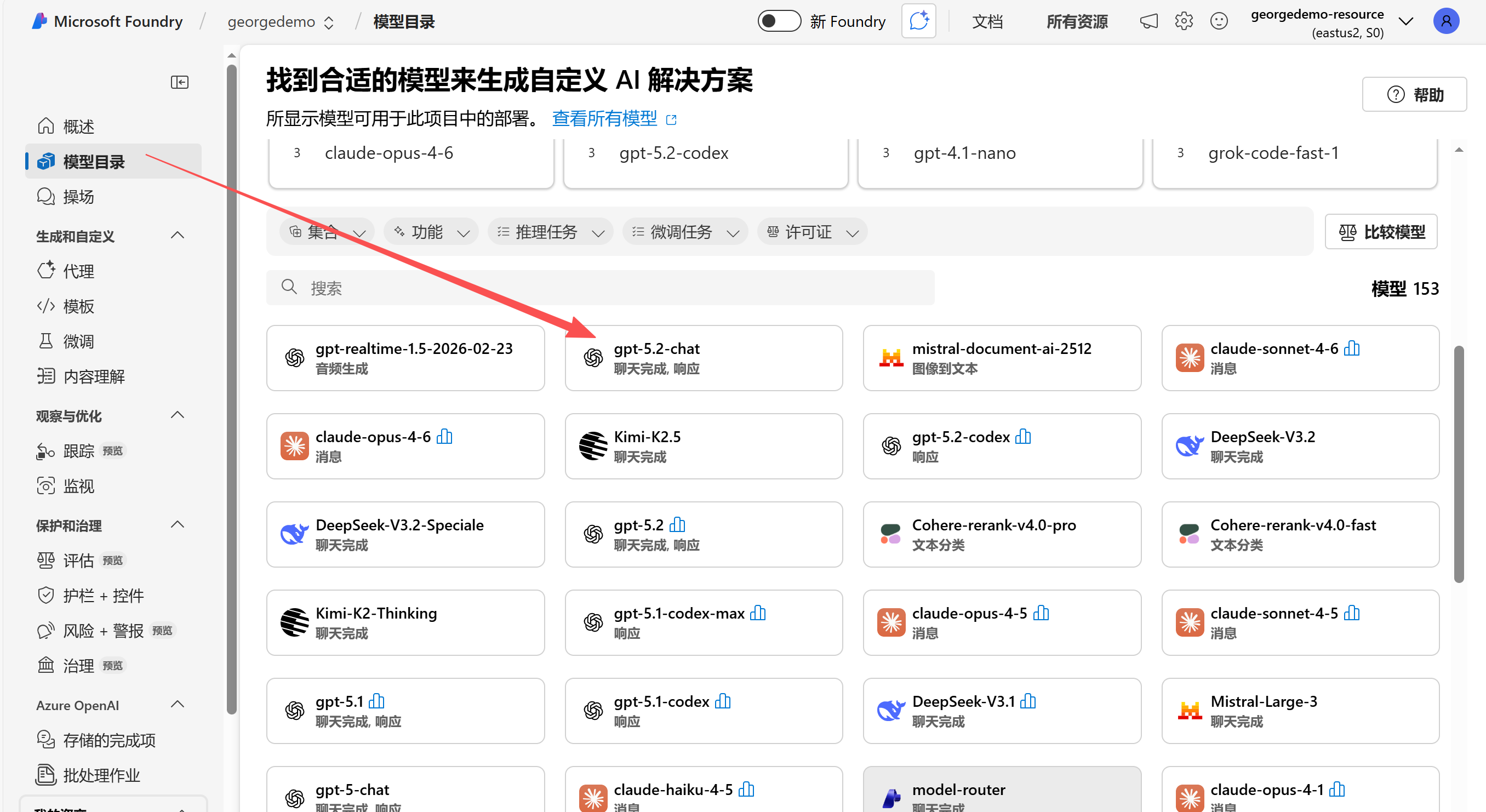The image size is (1486, 812).
Task: Open the user account avatar
Action: click(1445, 21)
